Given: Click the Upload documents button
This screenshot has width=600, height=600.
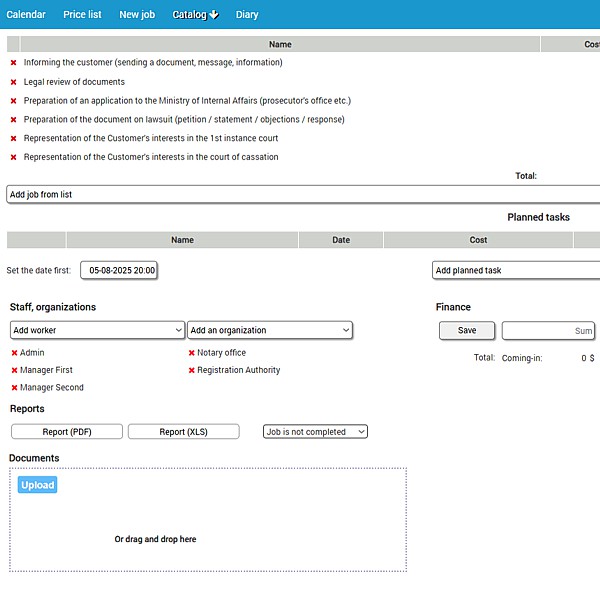Looking at the screenshot, I should click(37, 485).
